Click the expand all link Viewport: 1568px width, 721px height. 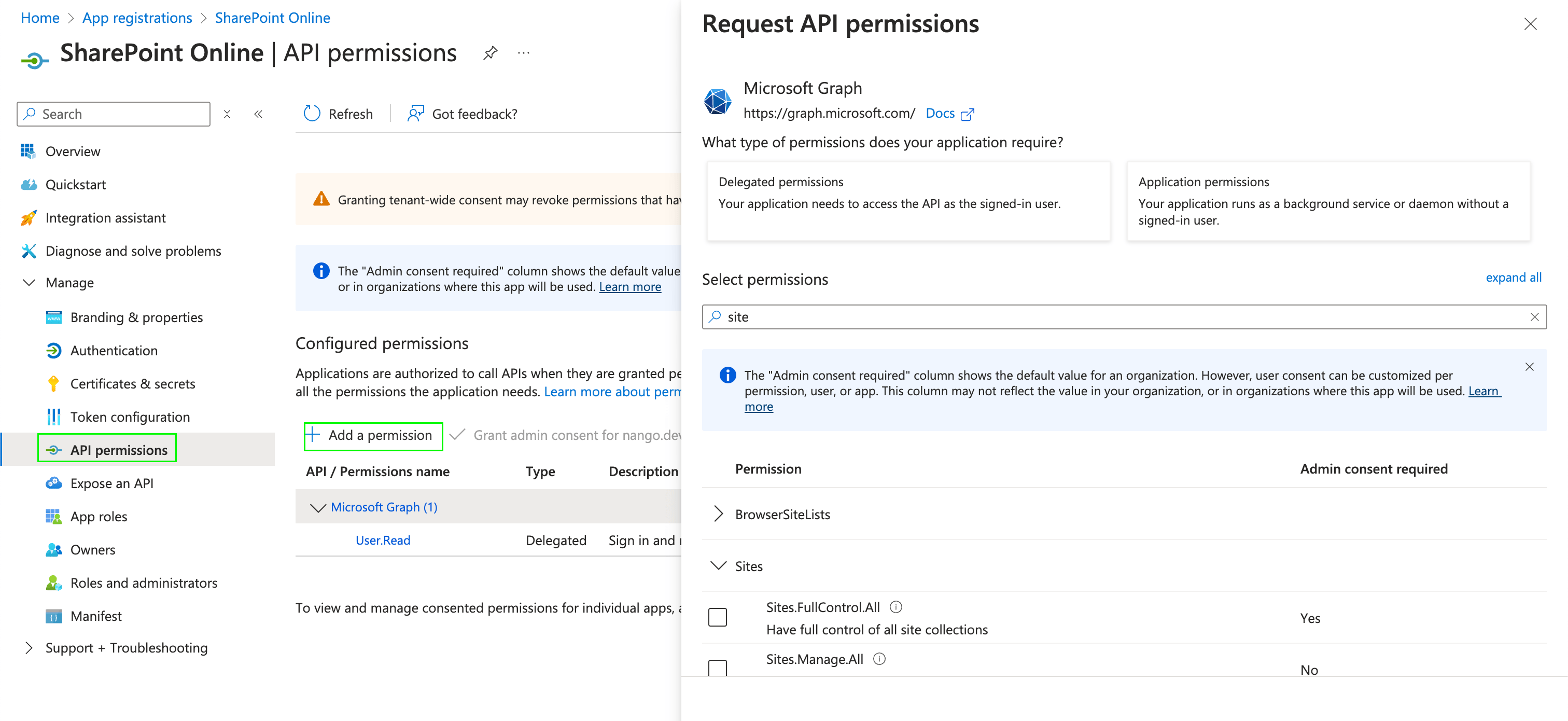point(1513,278)
